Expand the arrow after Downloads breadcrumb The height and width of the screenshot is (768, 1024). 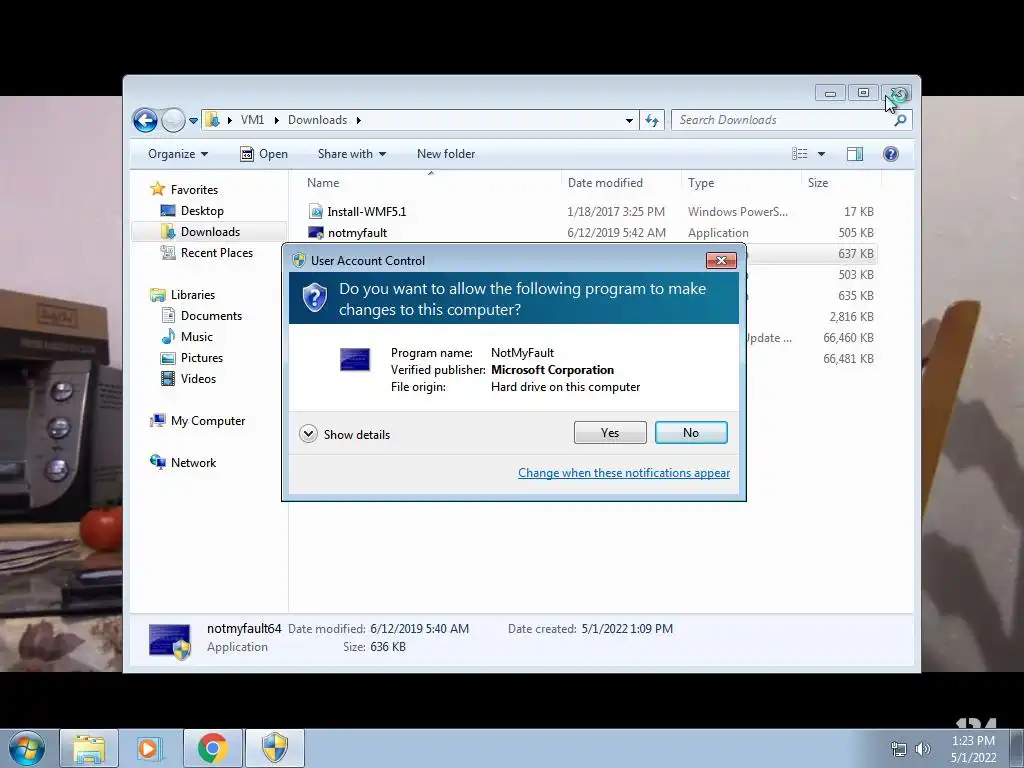(359, 120)
